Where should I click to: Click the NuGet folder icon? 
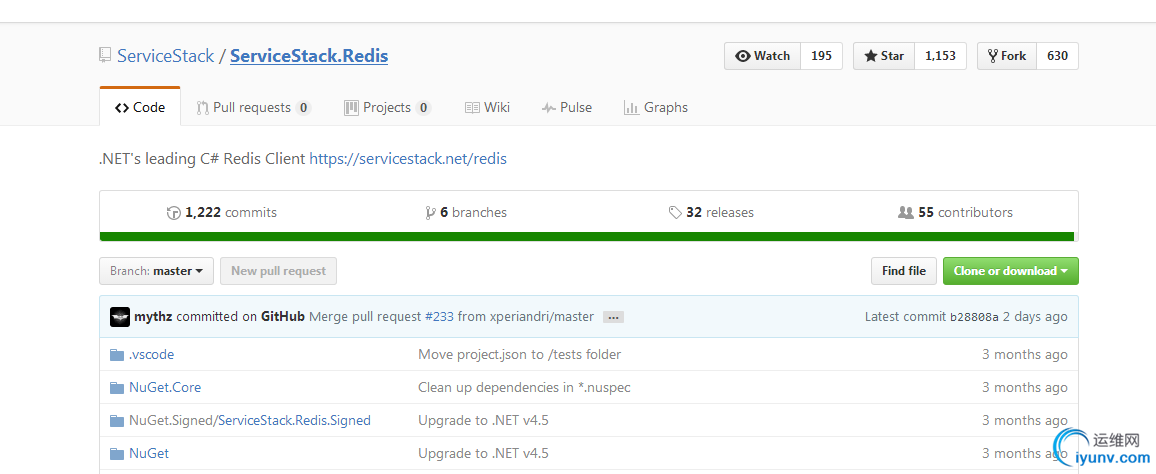coord(117,453)
